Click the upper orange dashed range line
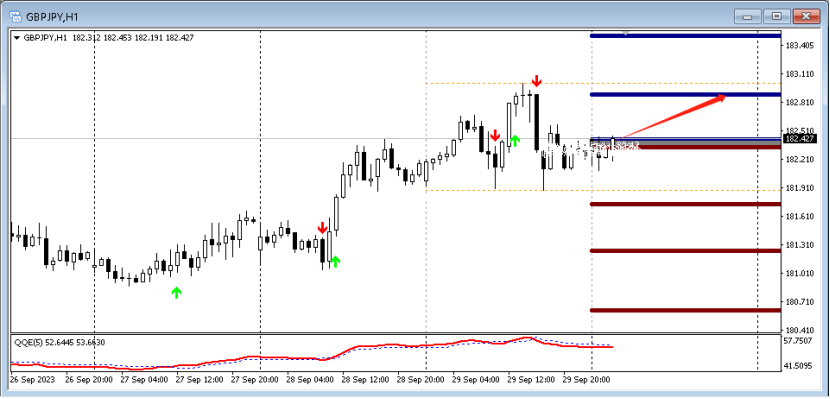 click(x=603, y=83)
